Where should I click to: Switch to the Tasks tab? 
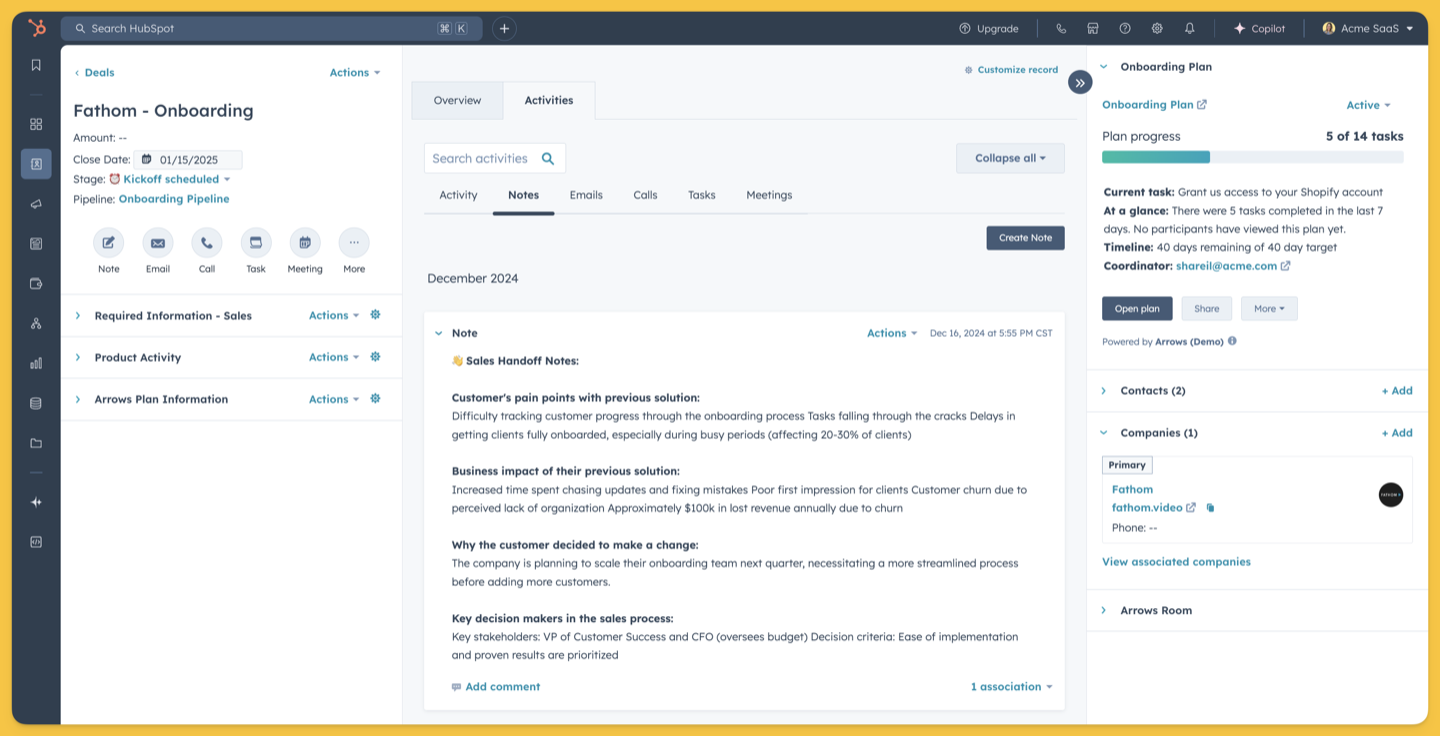(701, 195)
